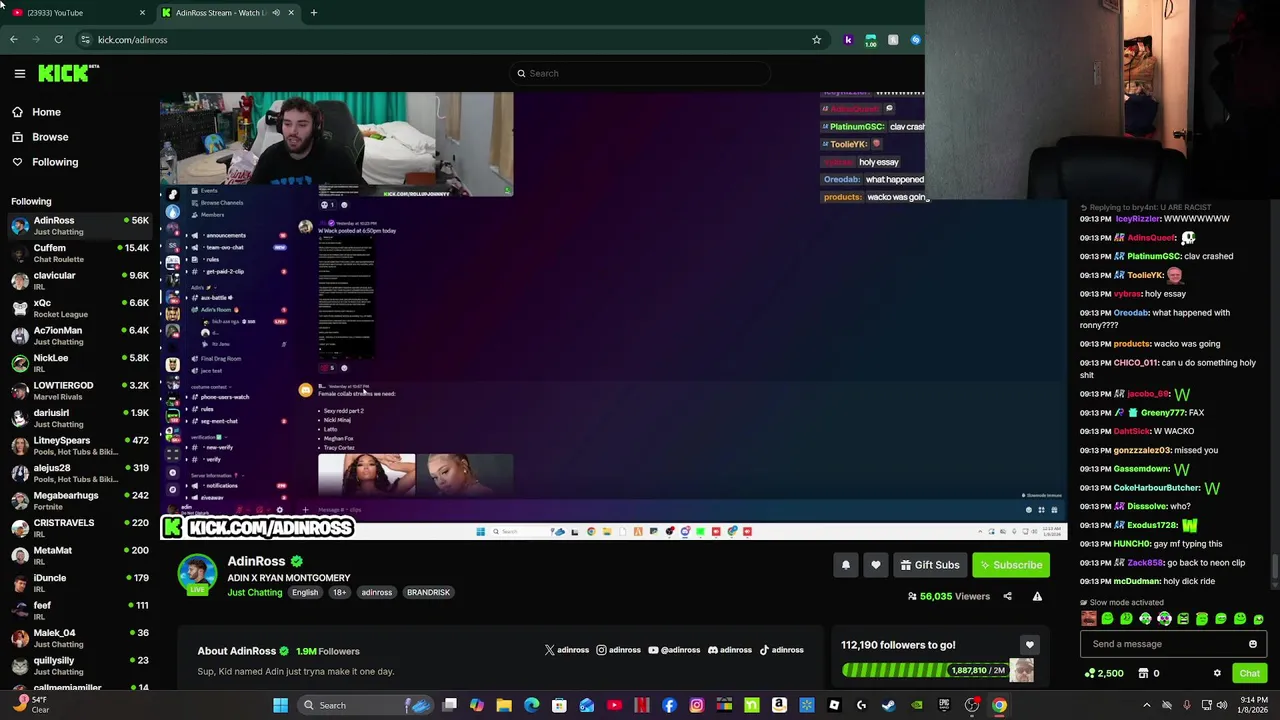Open xQc channel in following list
This screenshot has height=720, width=1280.
click(80, 308)
